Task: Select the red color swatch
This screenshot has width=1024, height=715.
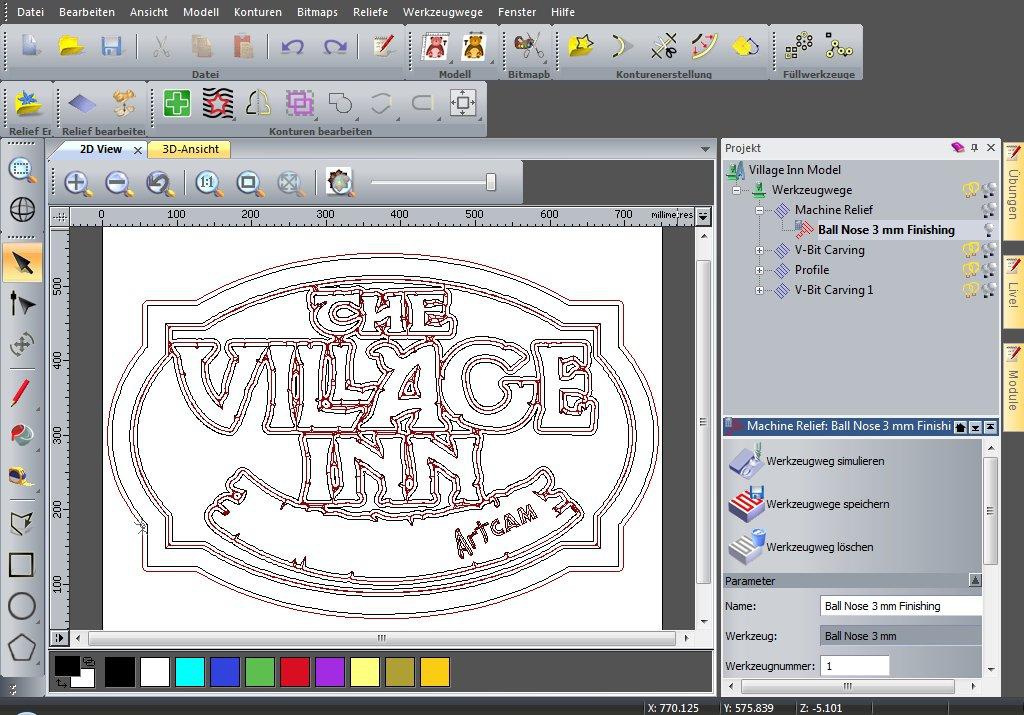Action: pyautogui.click(x=295, y=672)
